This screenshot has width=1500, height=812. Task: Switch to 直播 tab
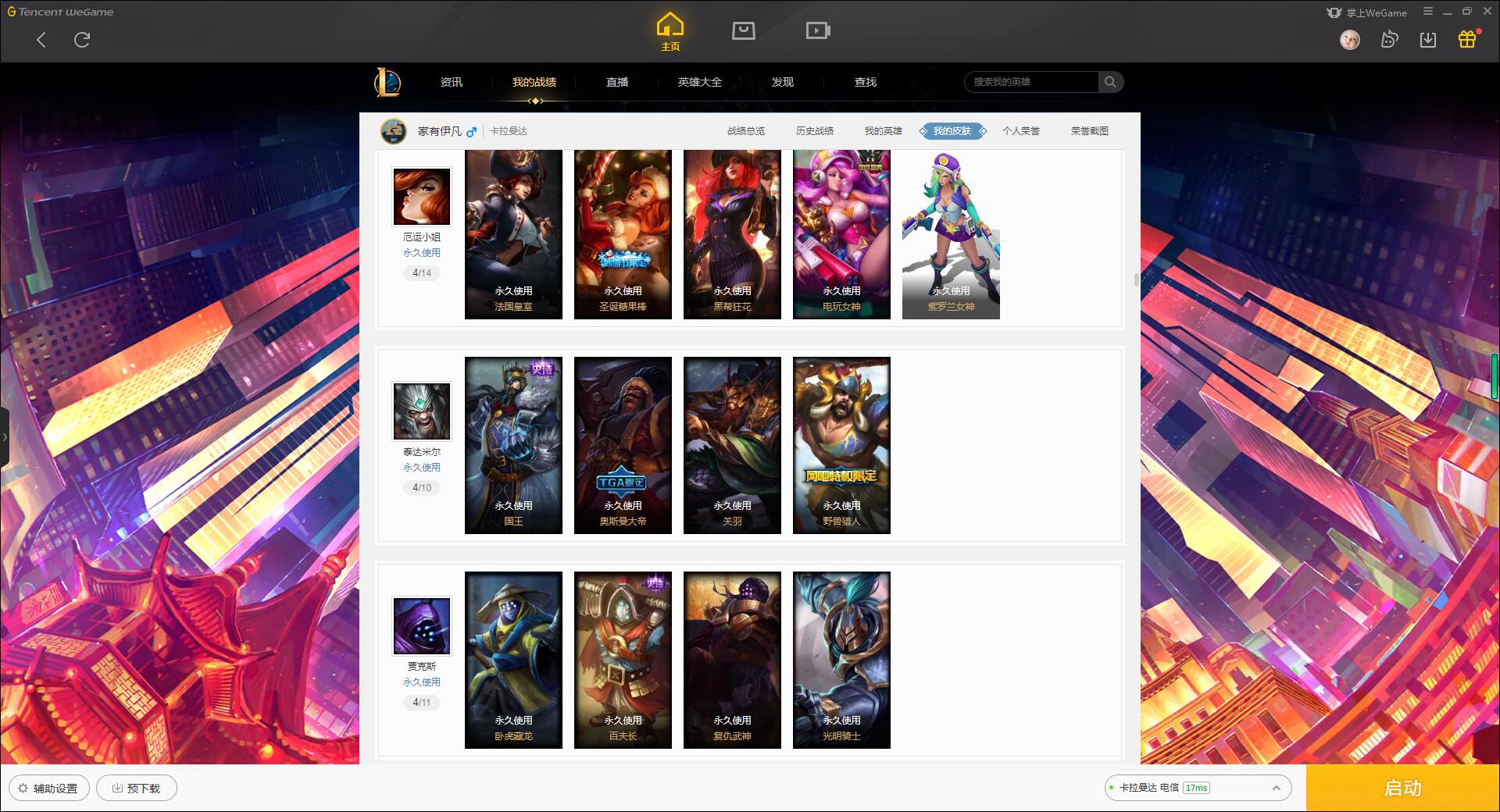click(x=617, y=82)
